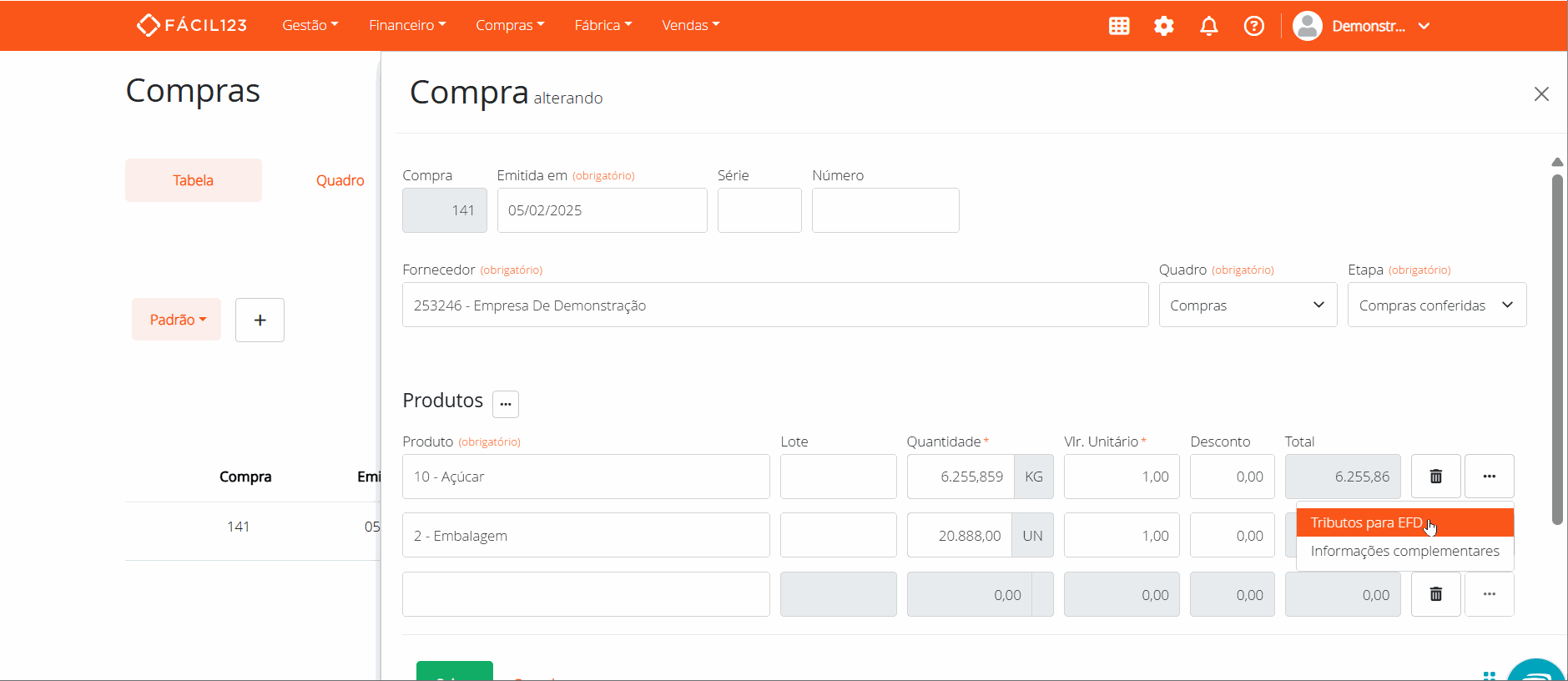
Task: Open options menu next to Produtos heading
Action: (x=505, y=404)
